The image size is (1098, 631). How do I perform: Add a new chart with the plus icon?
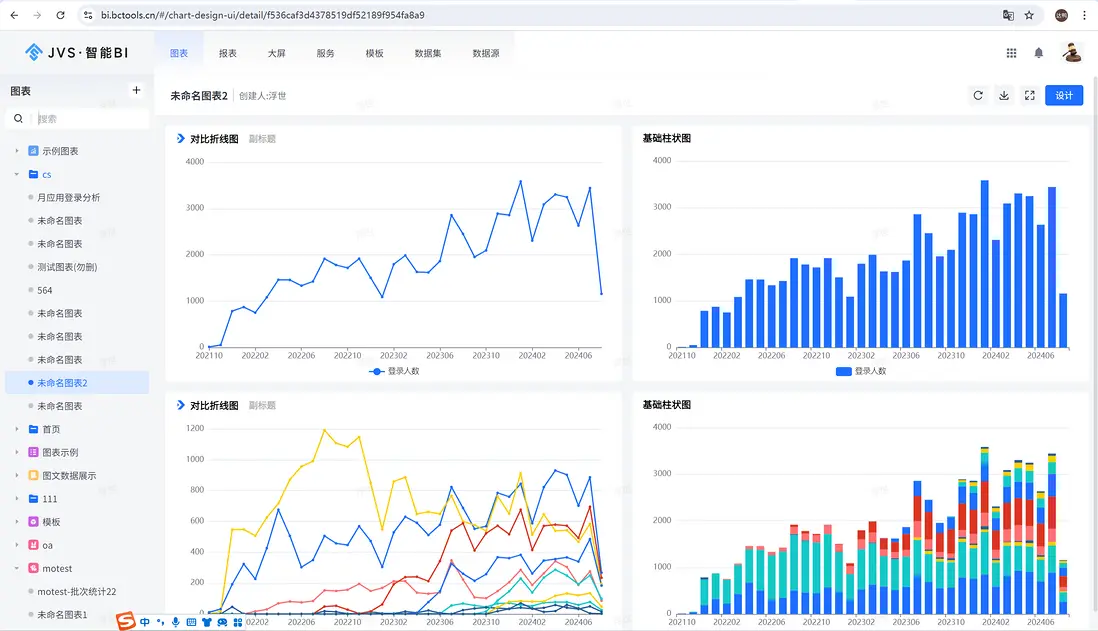137,90
